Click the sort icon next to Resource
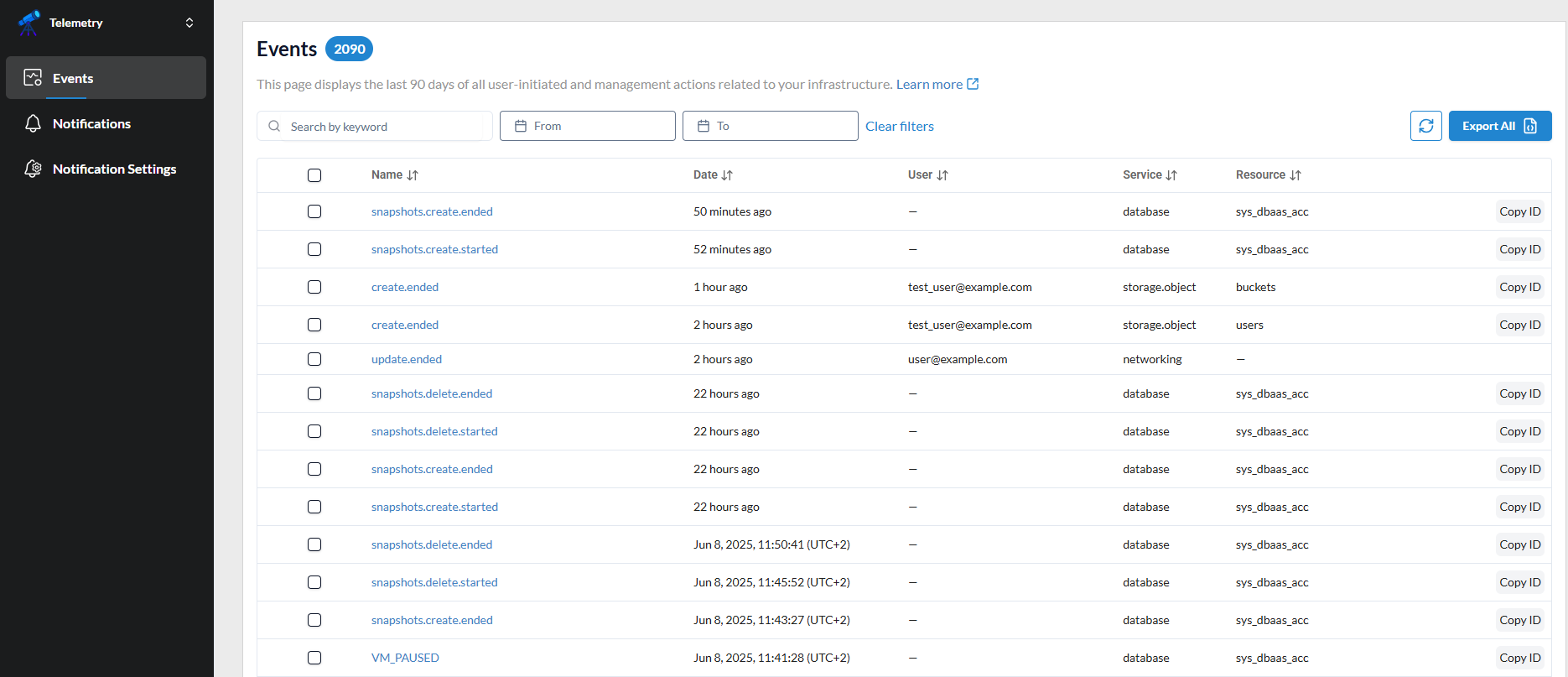 (1295, 175)
